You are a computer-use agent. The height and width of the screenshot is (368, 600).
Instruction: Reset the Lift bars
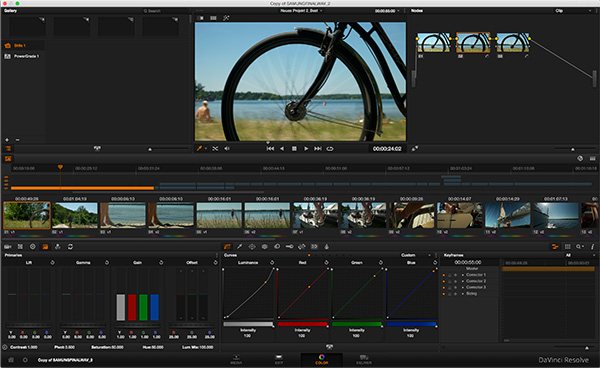point(52,262)
